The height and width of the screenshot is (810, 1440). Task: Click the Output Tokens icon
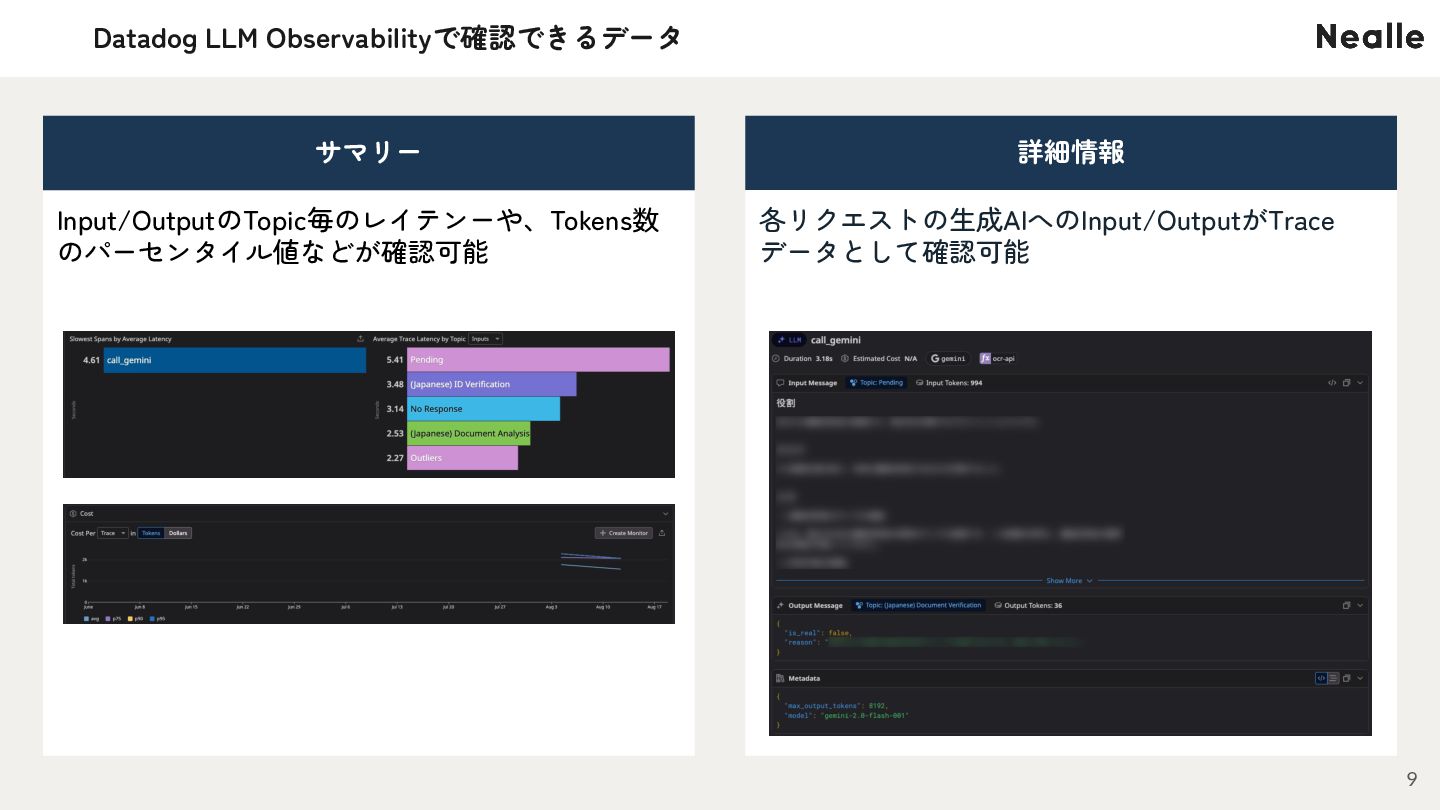997,605
